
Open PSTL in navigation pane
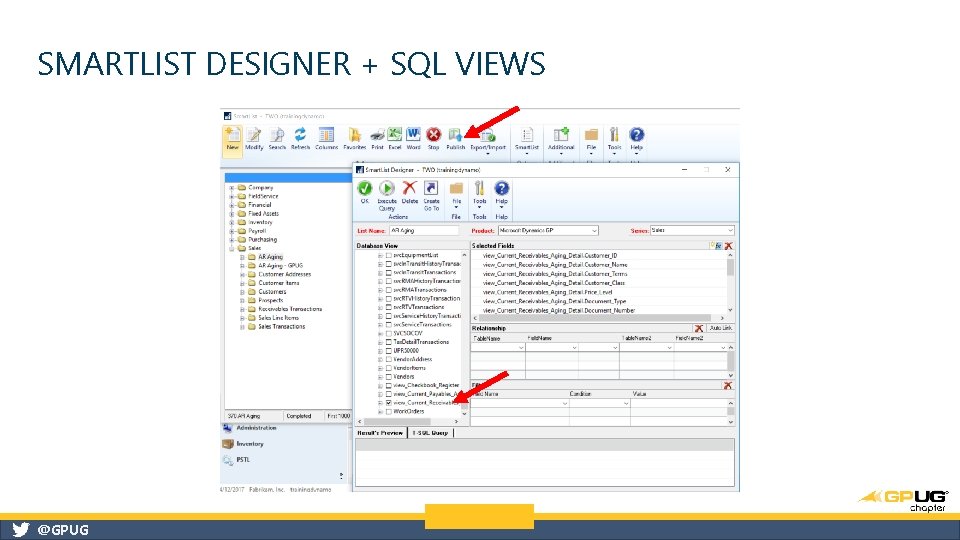243,460
